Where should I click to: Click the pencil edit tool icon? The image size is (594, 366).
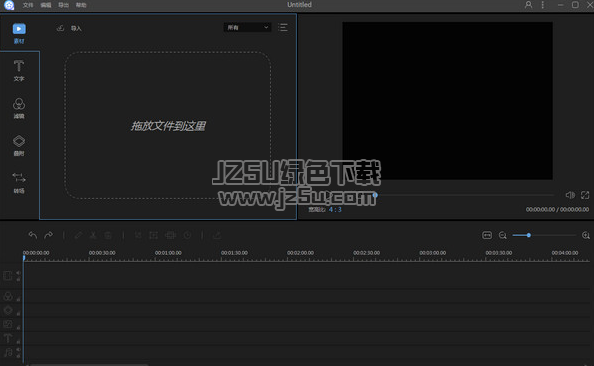(78, 235)
